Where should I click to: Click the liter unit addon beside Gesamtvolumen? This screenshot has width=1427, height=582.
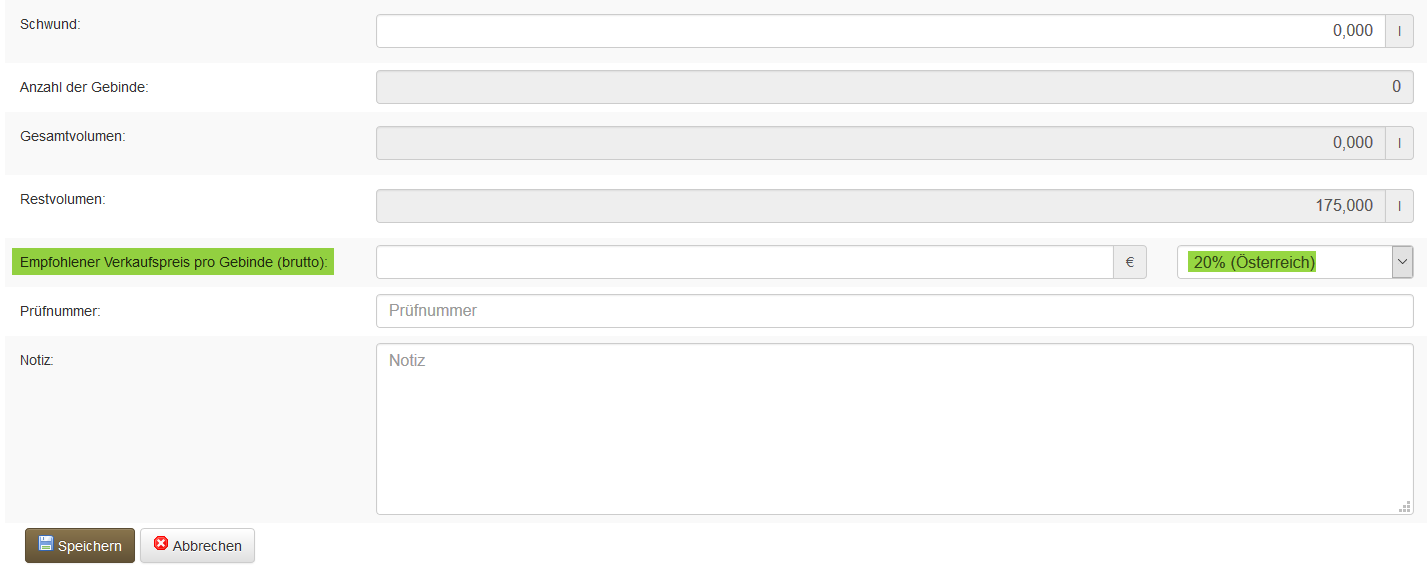1399,143
